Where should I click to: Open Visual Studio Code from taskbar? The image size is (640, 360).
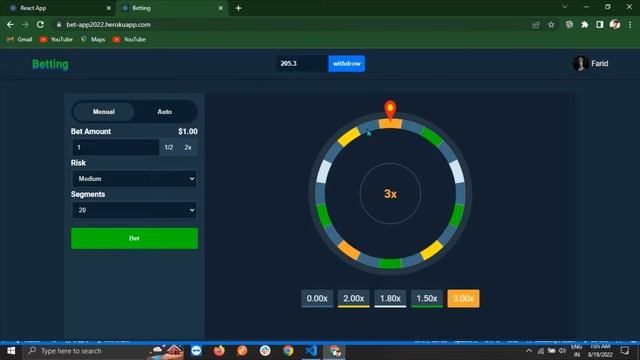(x=311, y=351)
